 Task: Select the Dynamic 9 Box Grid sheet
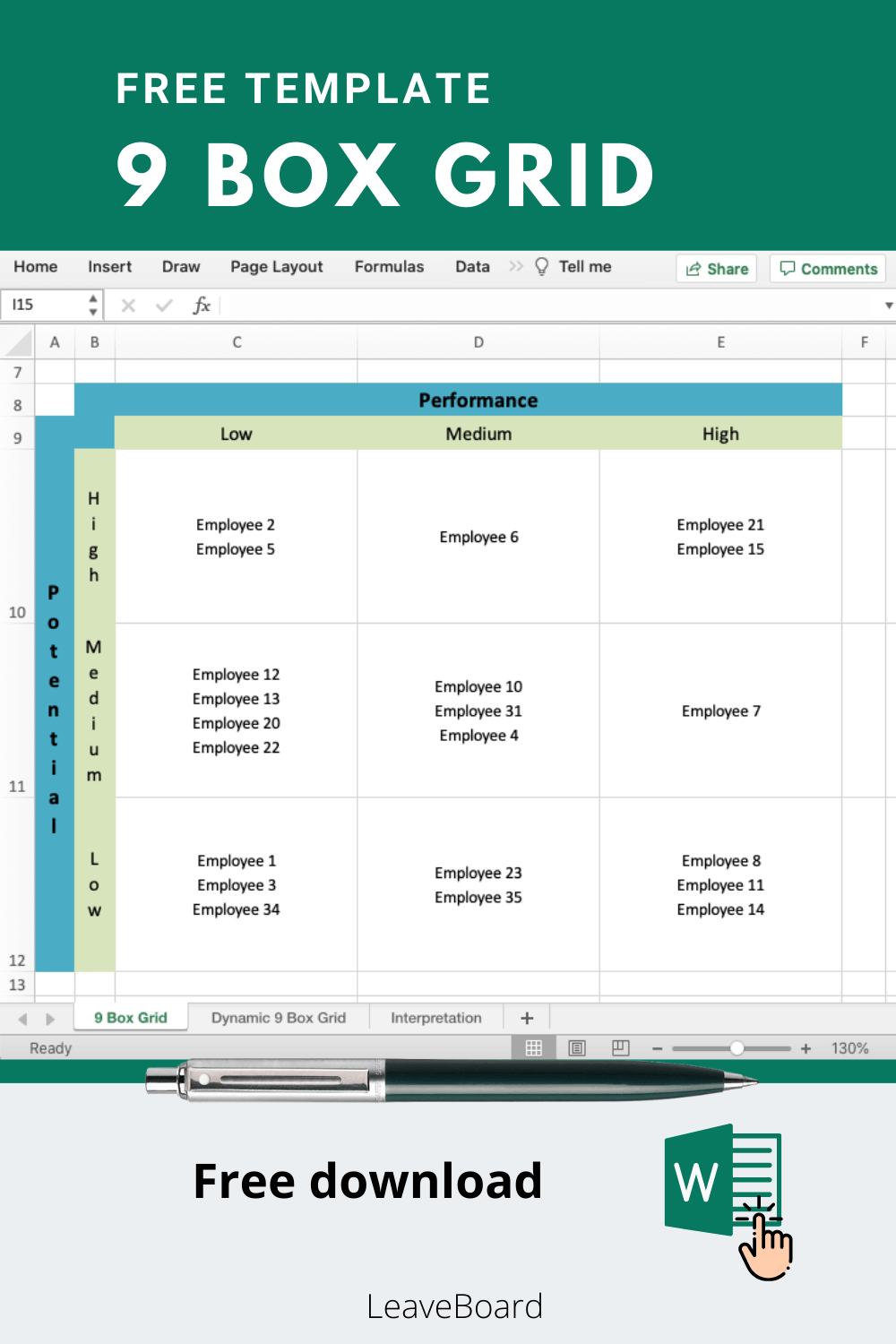278,1017
